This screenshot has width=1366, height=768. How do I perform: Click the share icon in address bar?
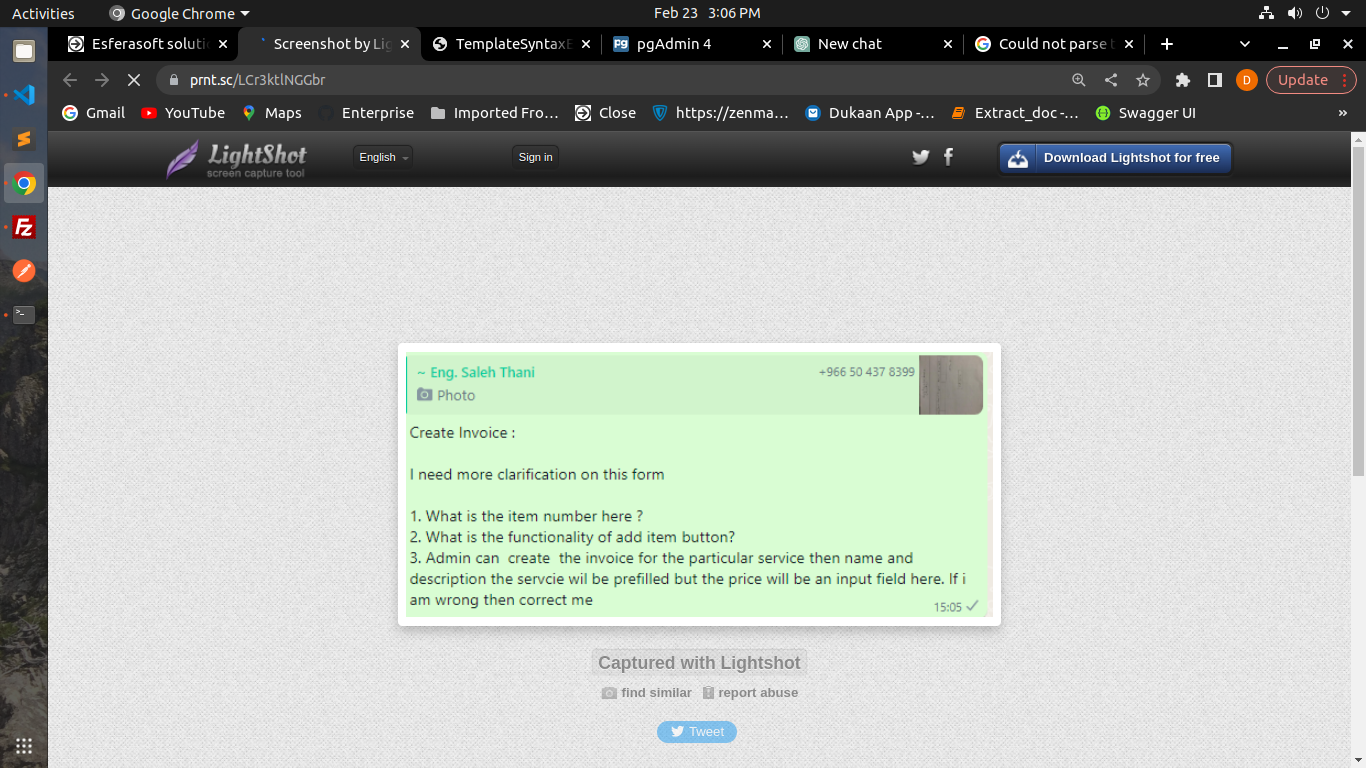point(1111,80)
